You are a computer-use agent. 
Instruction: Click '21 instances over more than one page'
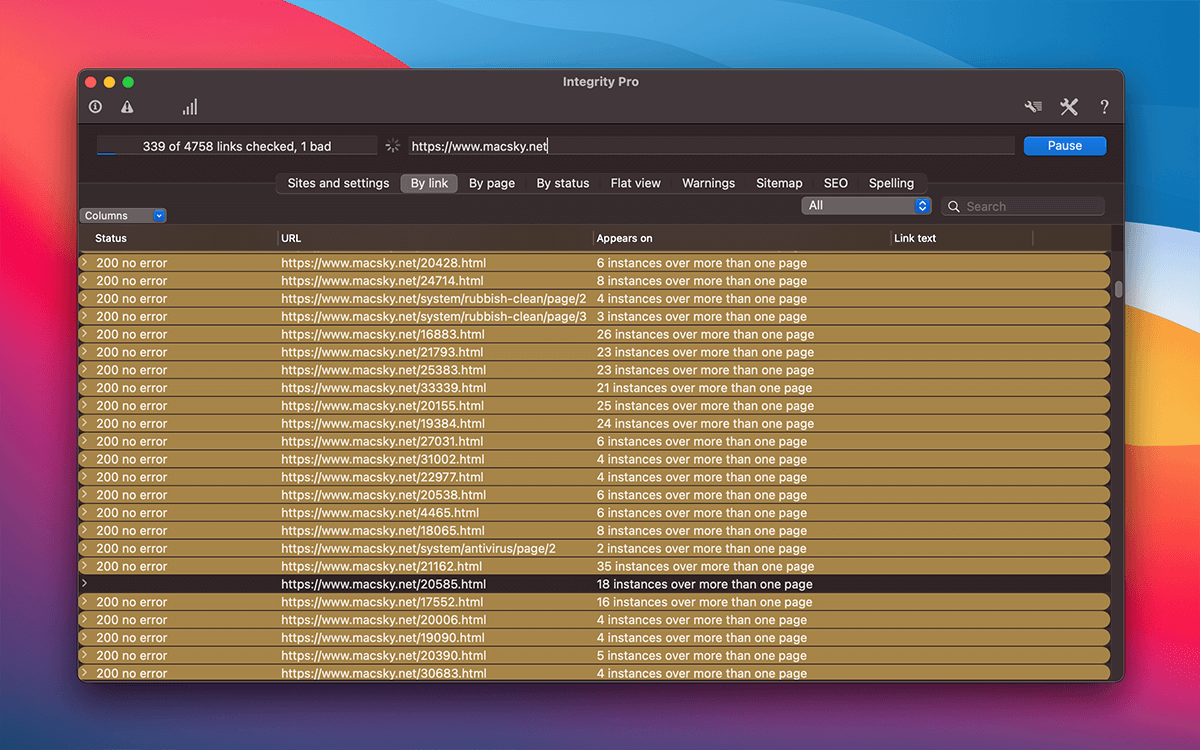[704, 388]
